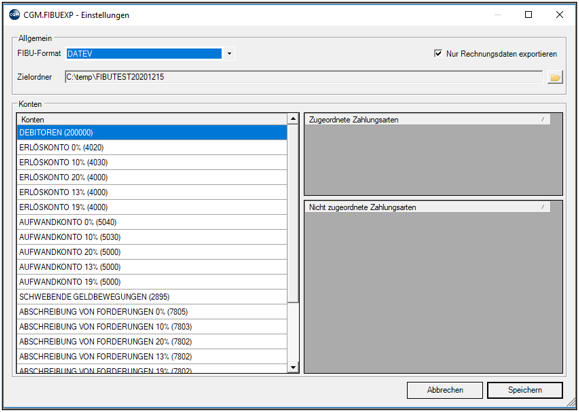Select AUFWANDKONTO 0% (5040) row

click(152, 222)
